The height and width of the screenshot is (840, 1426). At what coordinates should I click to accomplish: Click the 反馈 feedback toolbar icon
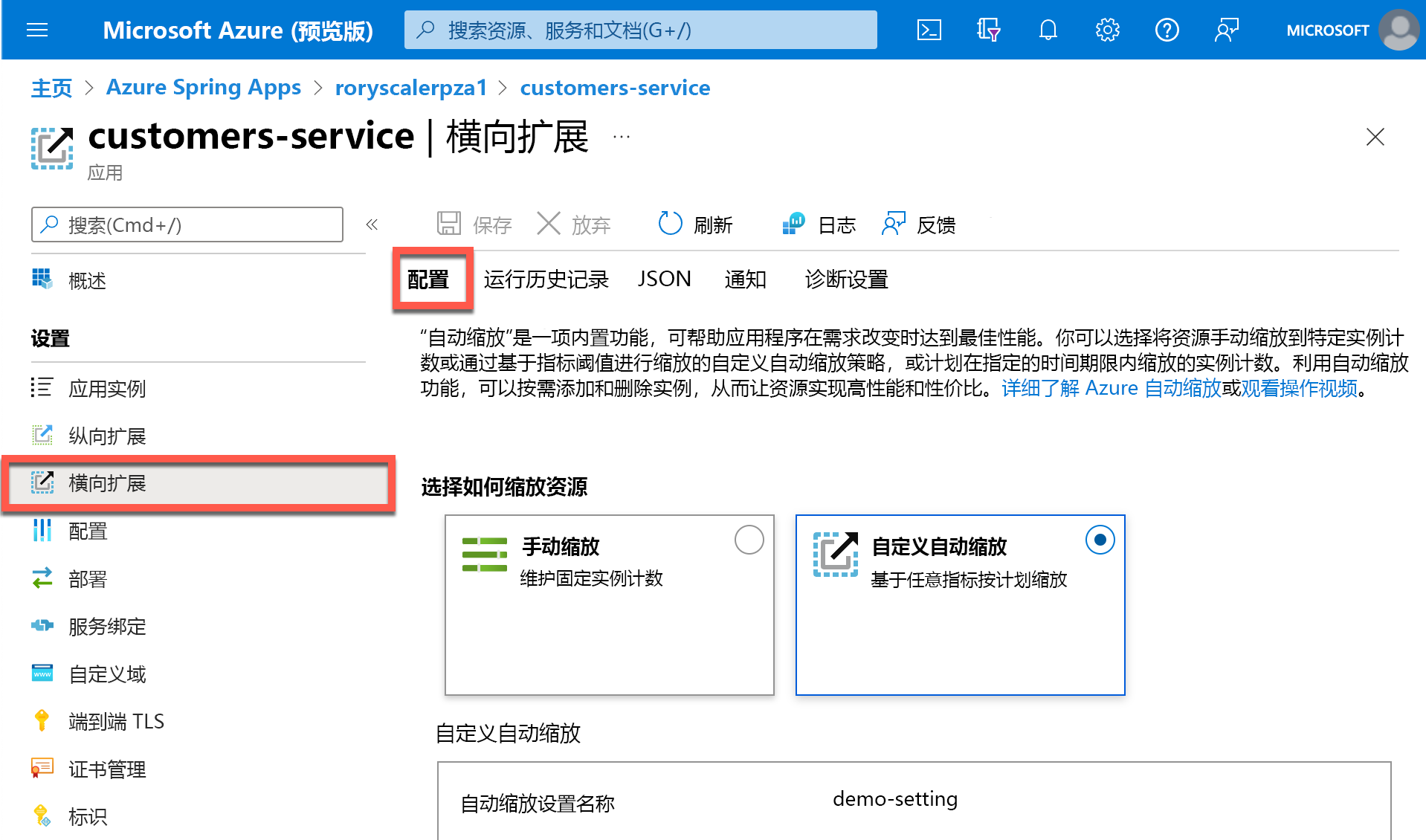click(894, 224)
